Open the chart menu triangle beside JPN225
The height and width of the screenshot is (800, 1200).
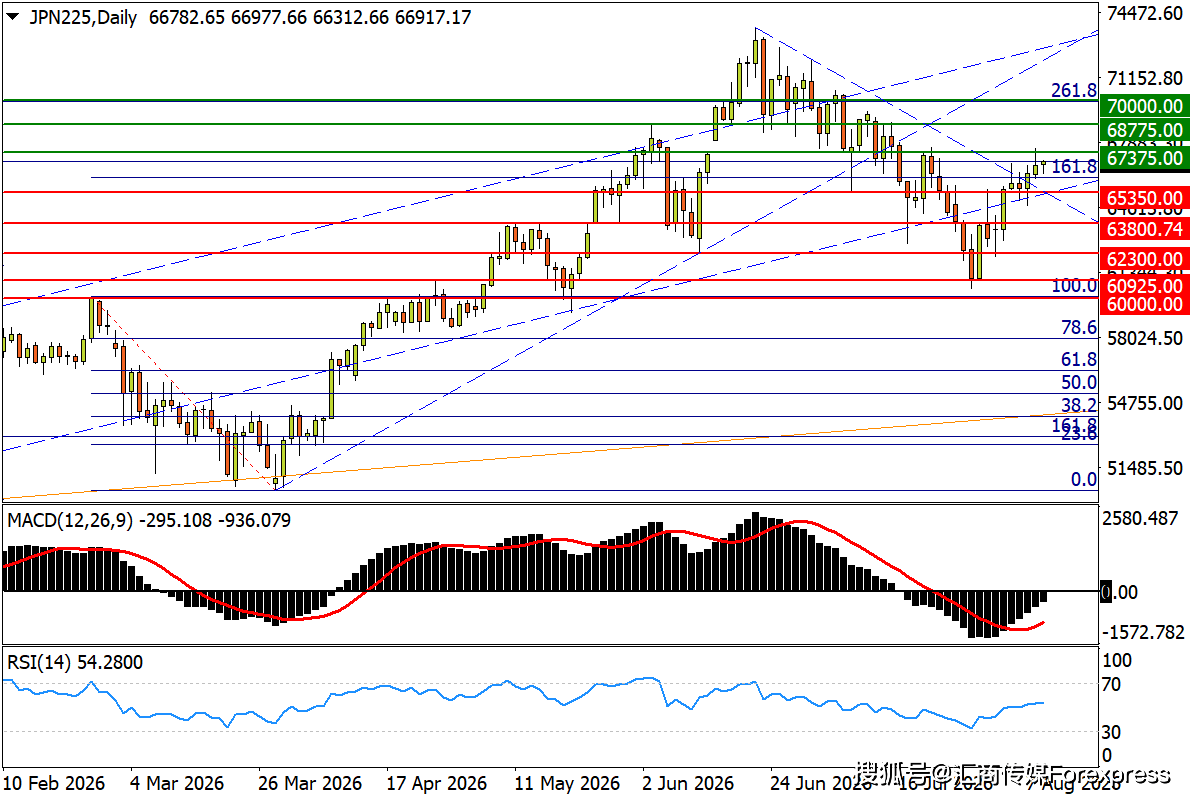13,18
